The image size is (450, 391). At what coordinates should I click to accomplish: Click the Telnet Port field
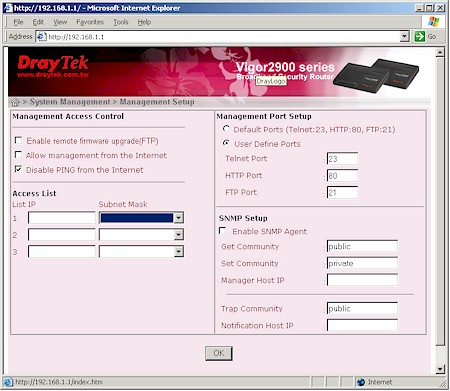(x=342, y=159)
